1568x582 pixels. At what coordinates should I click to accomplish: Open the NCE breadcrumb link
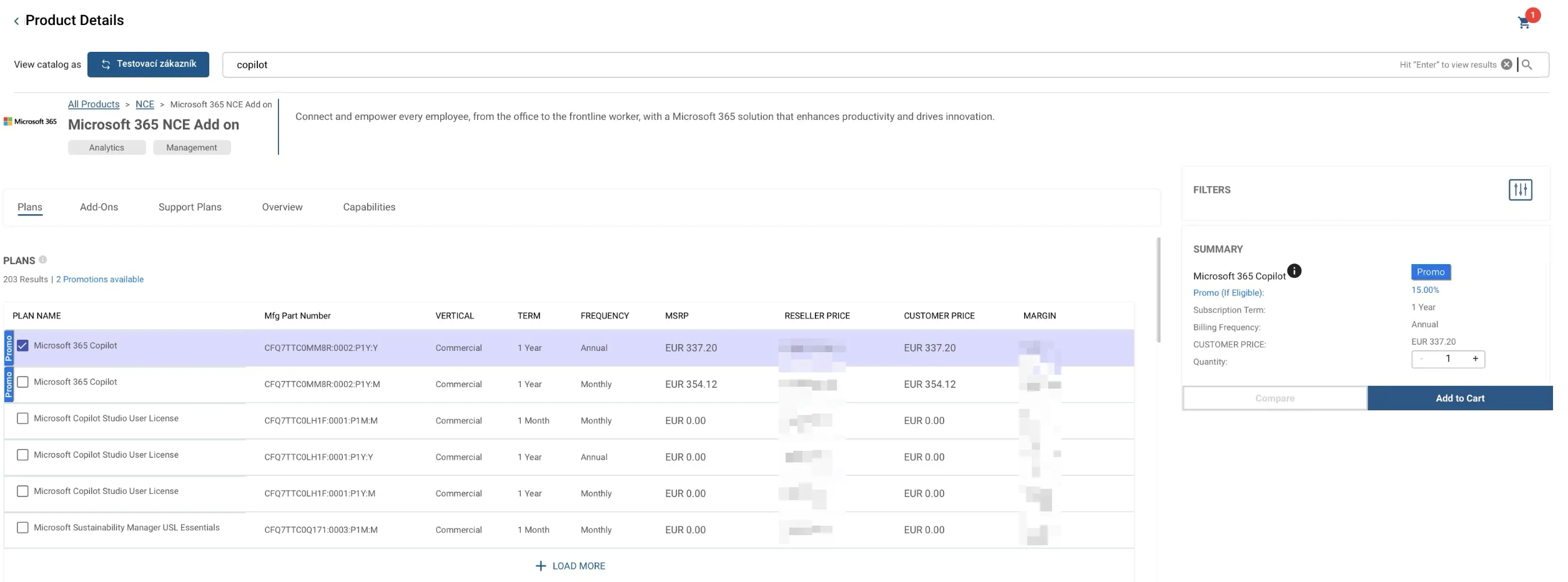tap(145, 104)
